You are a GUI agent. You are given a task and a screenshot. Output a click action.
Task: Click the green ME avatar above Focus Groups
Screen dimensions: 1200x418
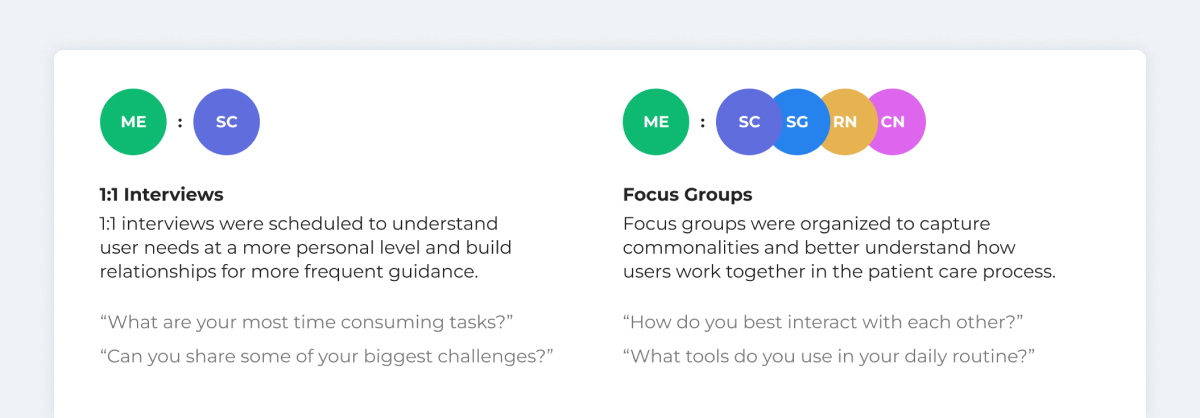[656, 122]
